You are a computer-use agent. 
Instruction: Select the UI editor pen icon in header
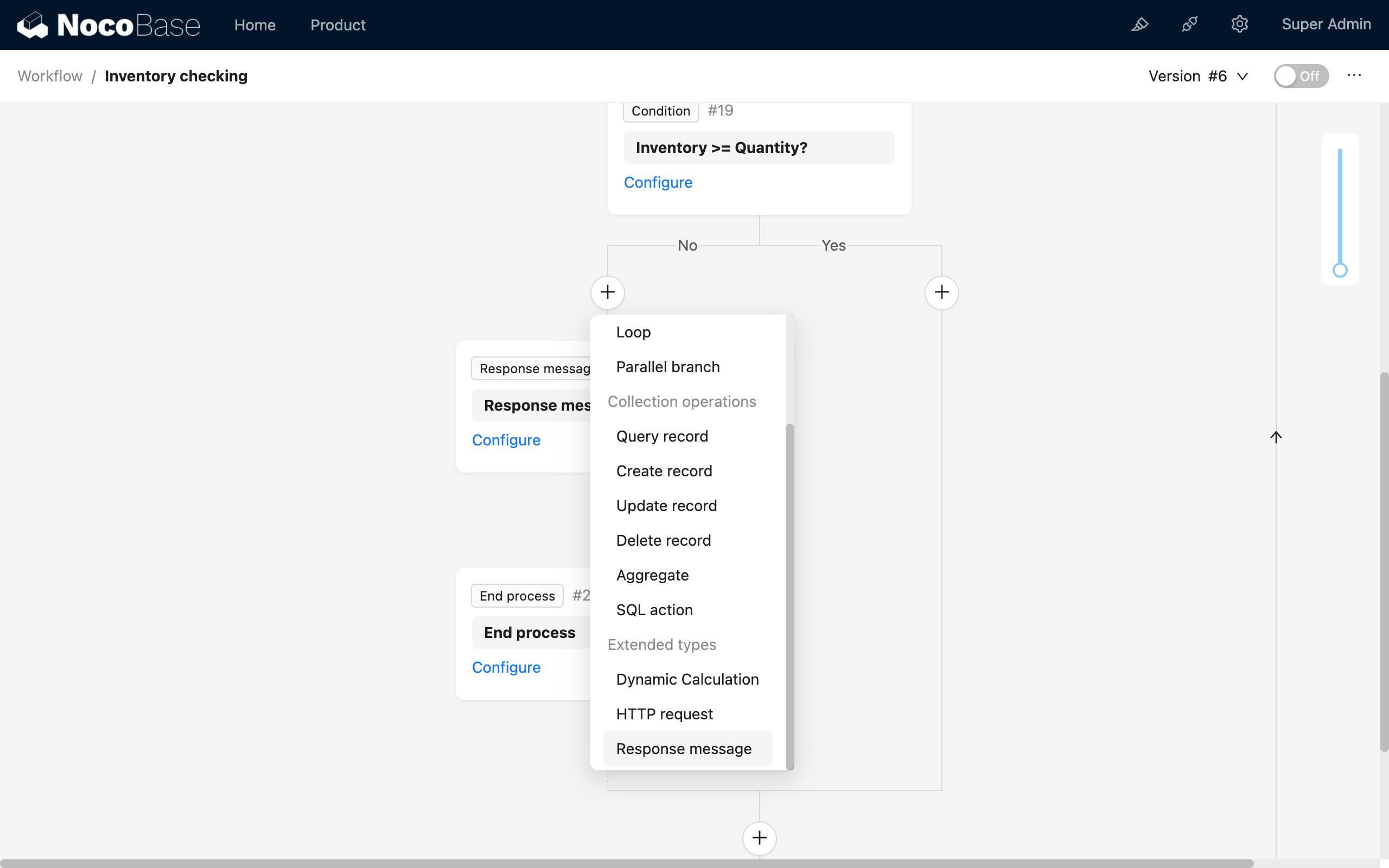(1140, 25)
